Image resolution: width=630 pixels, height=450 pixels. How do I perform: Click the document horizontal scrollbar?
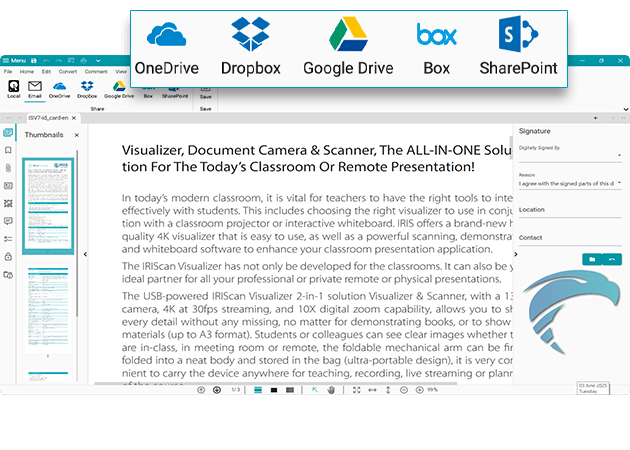click(276, 384)
